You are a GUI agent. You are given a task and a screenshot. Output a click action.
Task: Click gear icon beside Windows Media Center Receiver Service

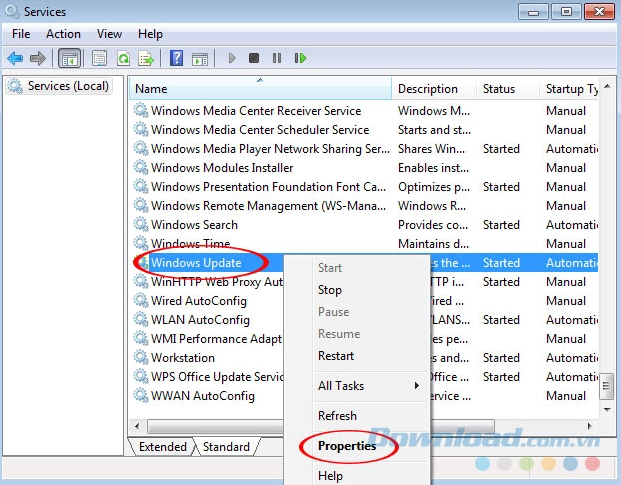(x=141, y=110)
